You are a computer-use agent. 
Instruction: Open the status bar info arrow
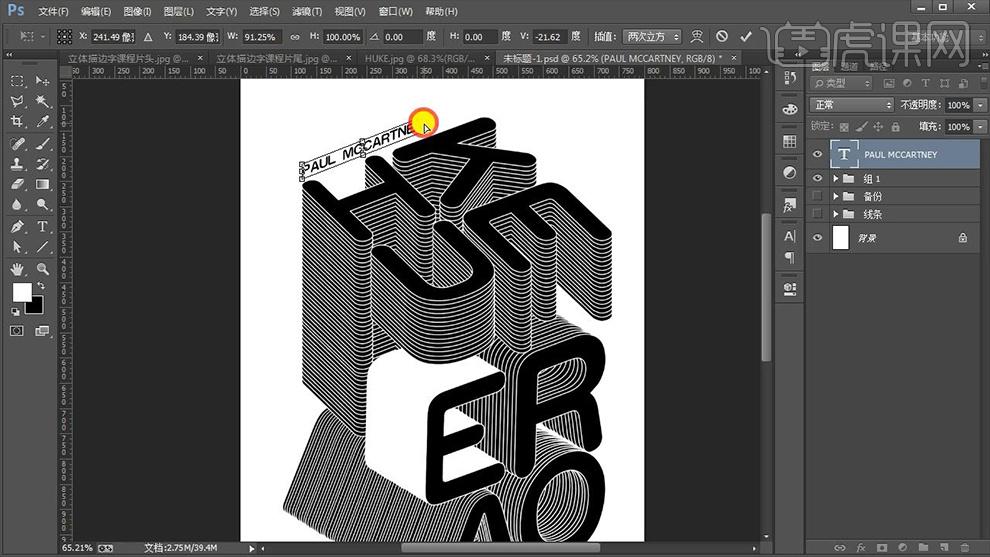click(251, 548)
